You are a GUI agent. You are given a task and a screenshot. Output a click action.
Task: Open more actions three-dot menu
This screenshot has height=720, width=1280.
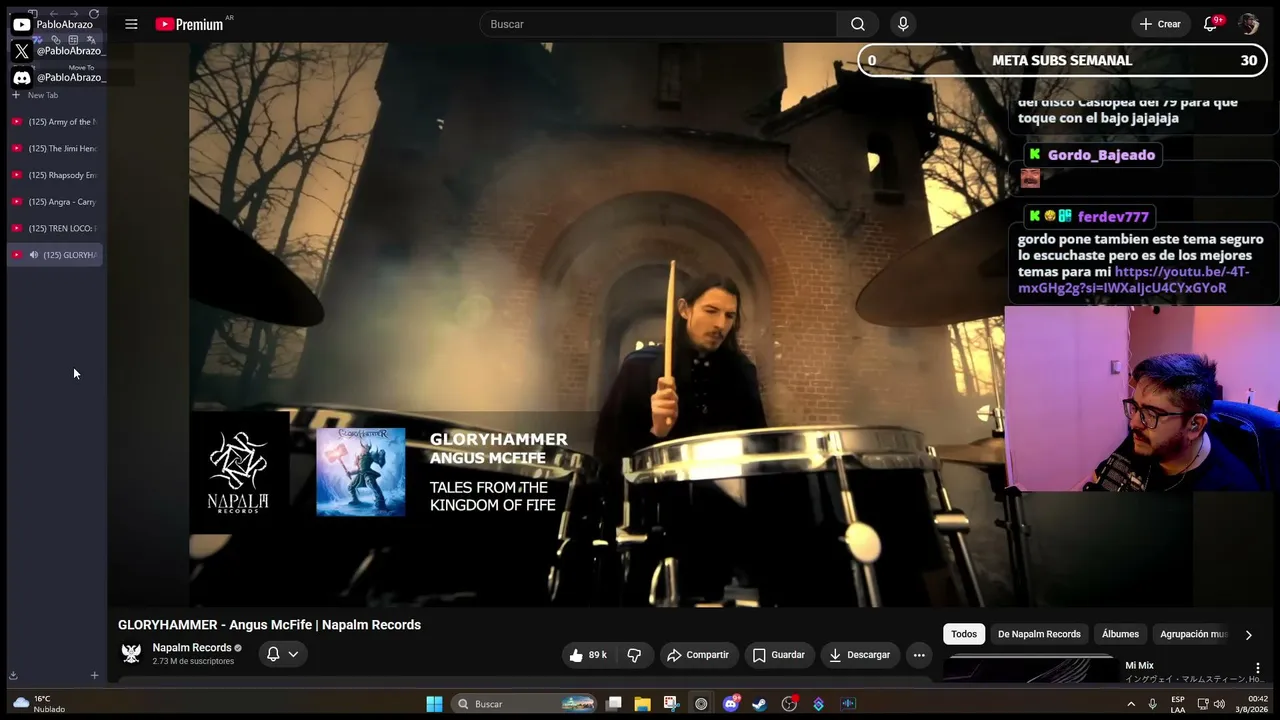(x=919, y=655)
